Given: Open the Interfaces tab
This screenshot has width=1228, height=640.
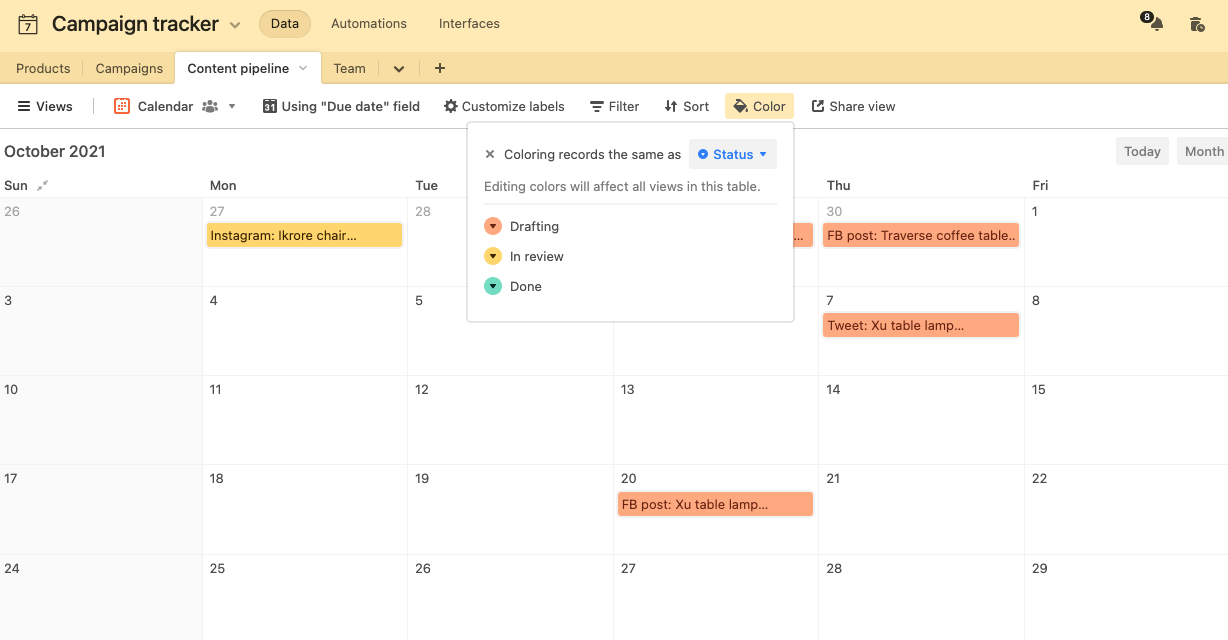Looking at the screenshot, I should point(469,24).
